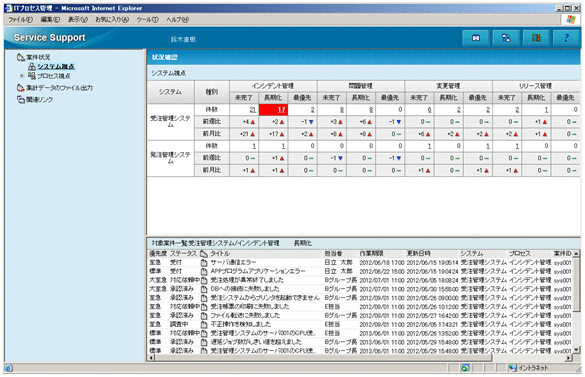Click the document icon for 遅延ジョブ数がしきい値を超えました
585x377 pixels.
tap(204, 342)
